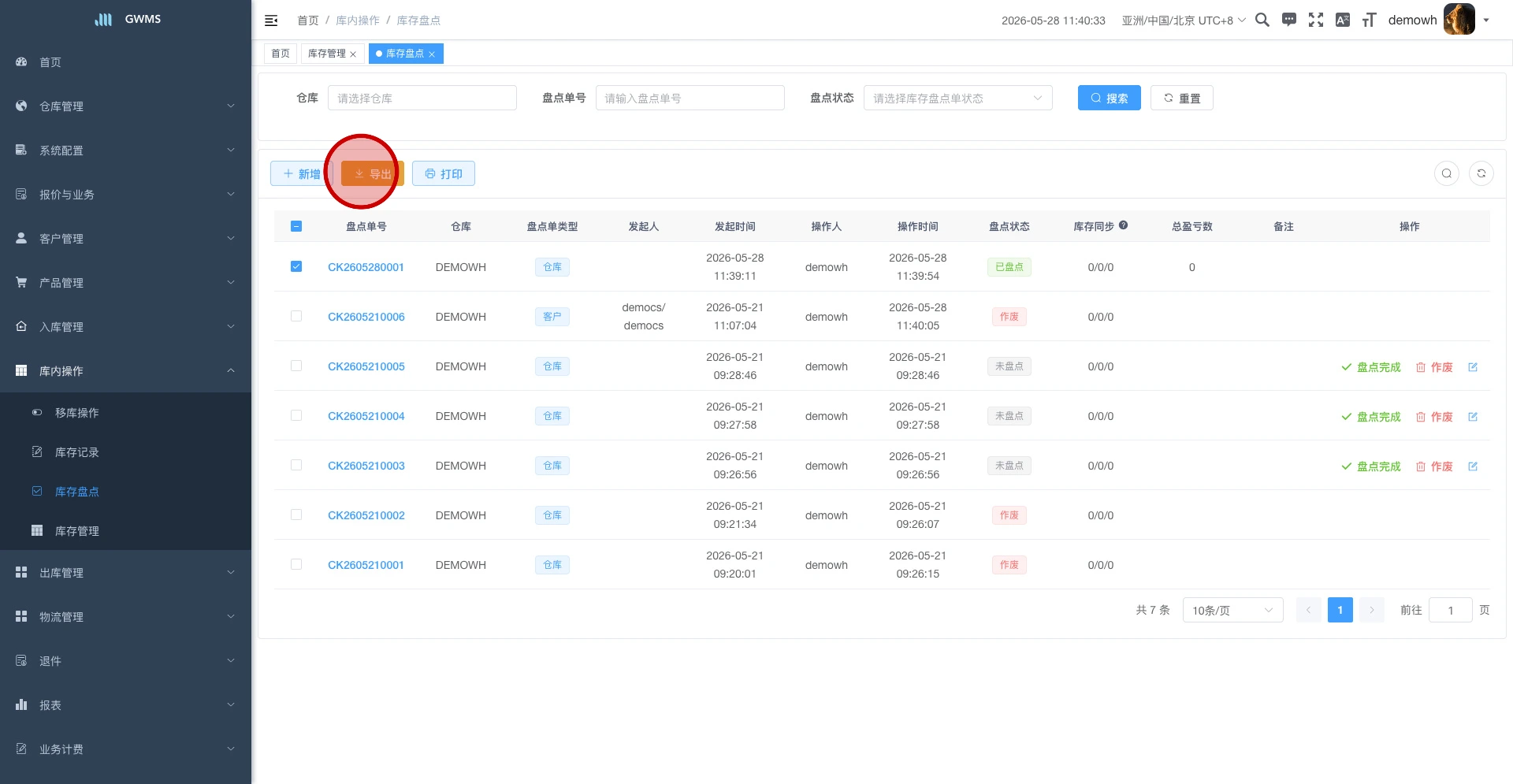Expand the 产品管理 sidebar menu

point(125,282)
